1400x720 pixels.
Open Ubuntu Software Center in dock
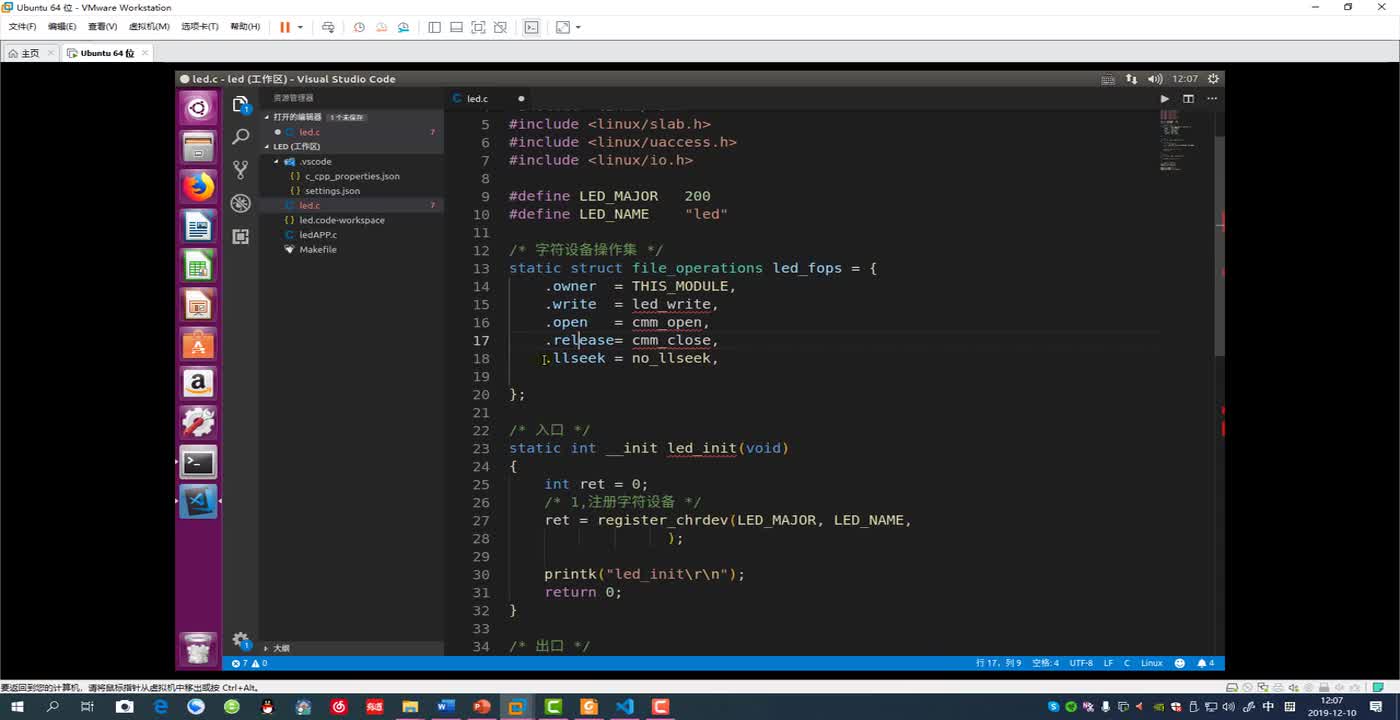click(x=198, y=344)
